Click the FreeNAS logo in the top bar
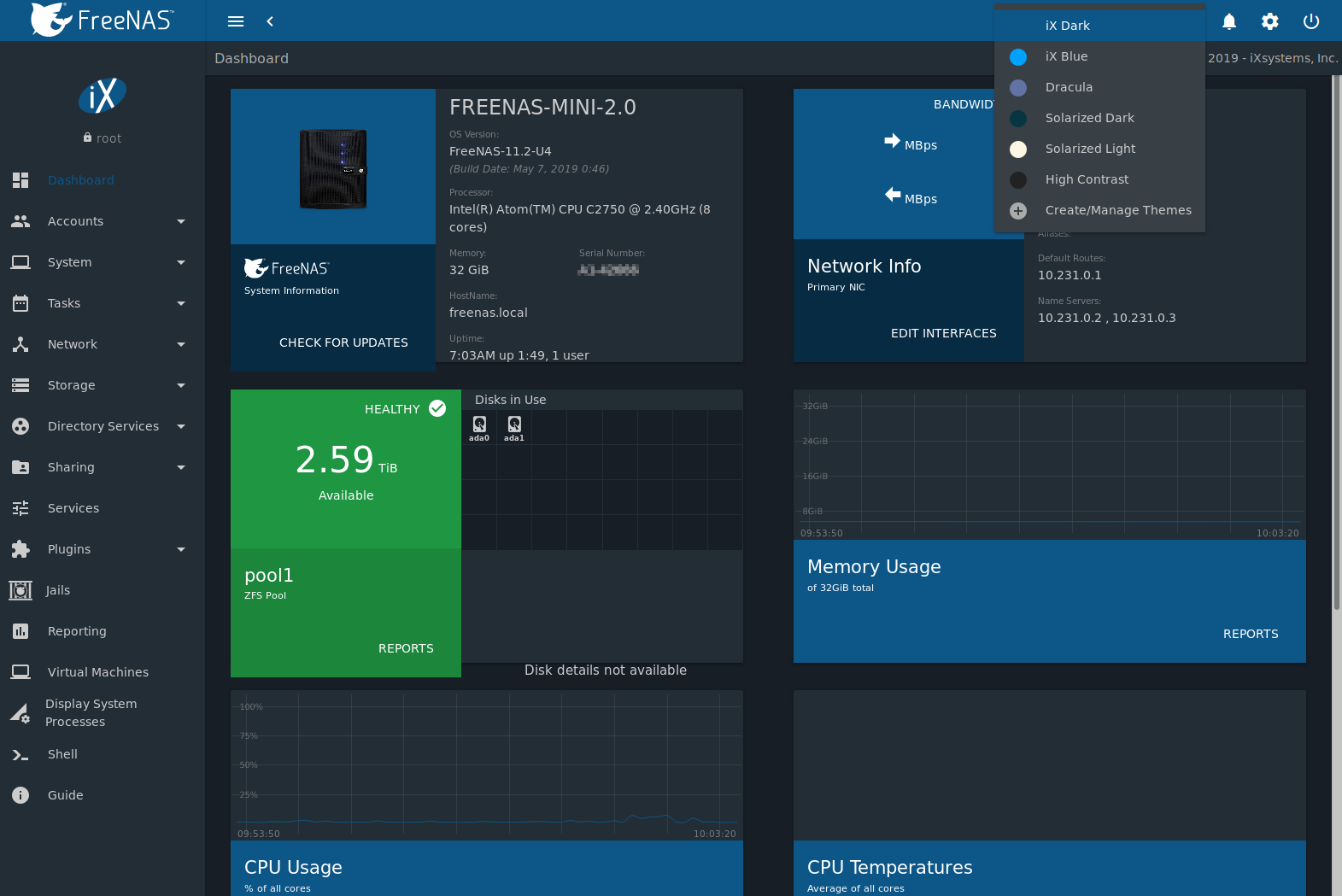This screenshot has width=1342, height=896. (x=102, y=20)
